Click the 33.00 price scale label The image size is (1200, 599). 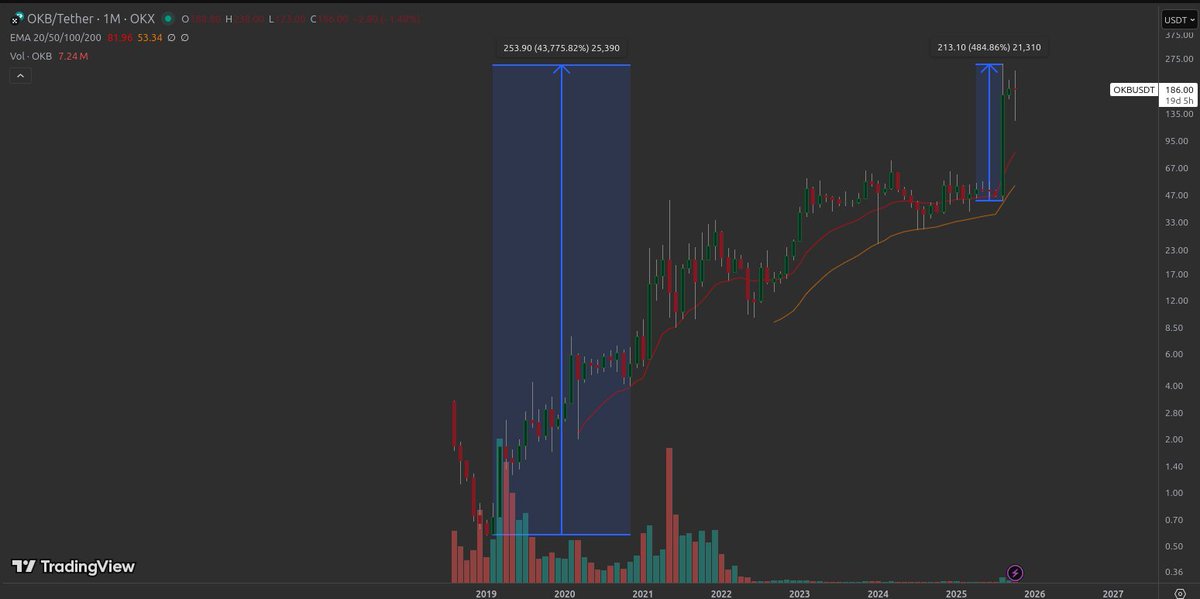[x=1177, y=222]
